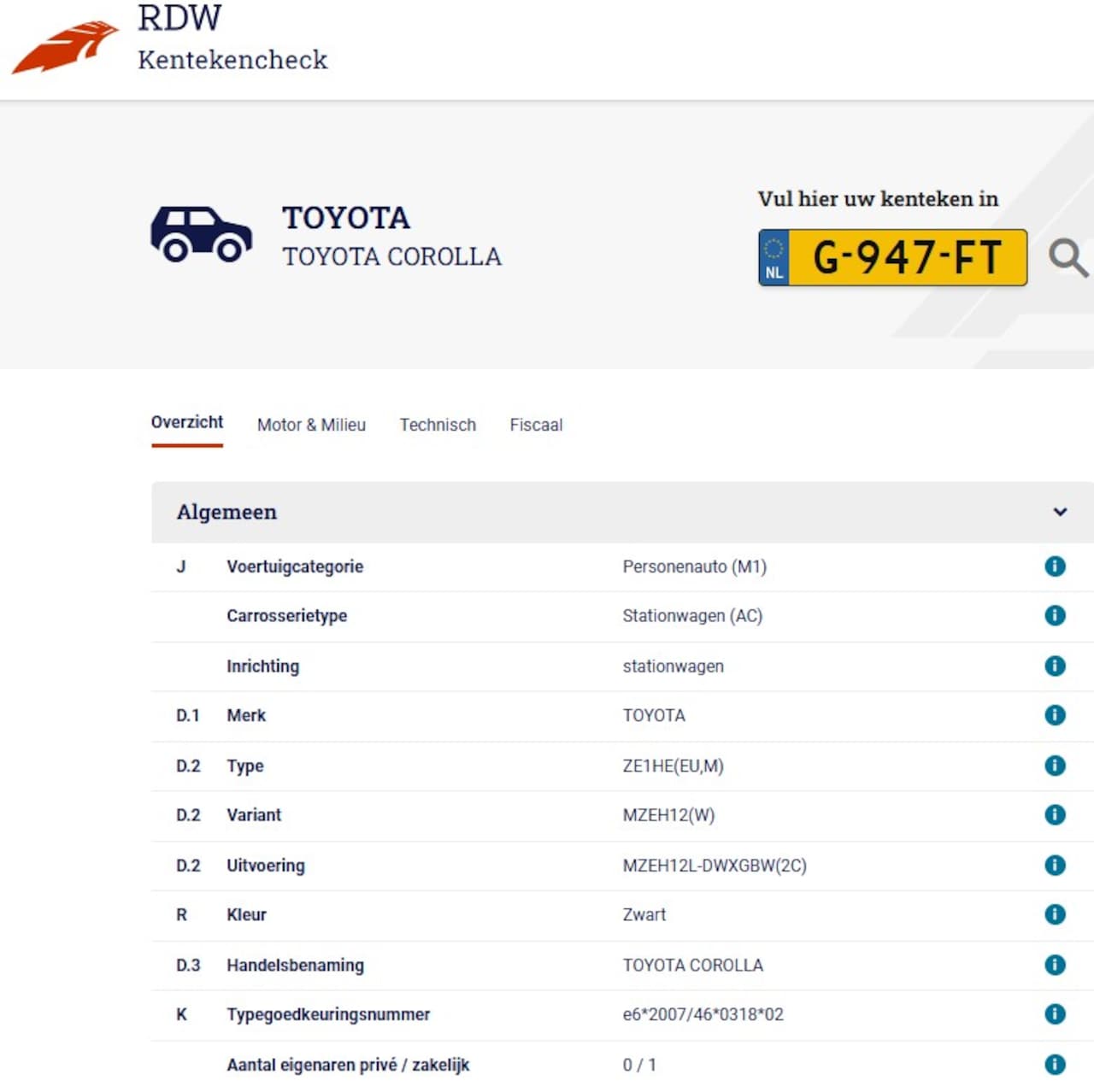
Task: Open info icon for Kleur Zwart
Action: pyautogui.click(x=1055, y=914)
